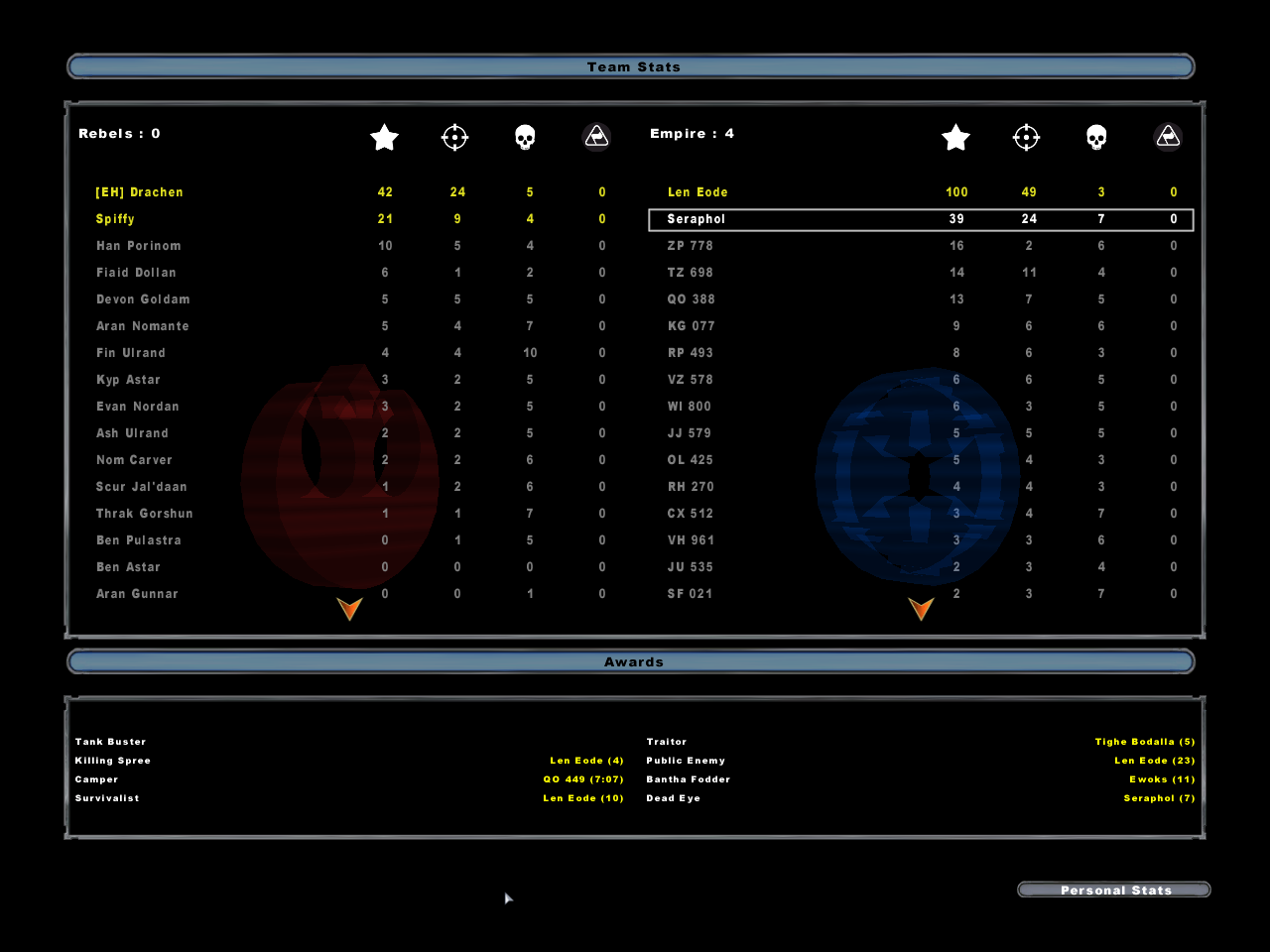Click Camper award winner QO 449 (7:07)
The image size is (1270, 952).
tap(583, 779)
